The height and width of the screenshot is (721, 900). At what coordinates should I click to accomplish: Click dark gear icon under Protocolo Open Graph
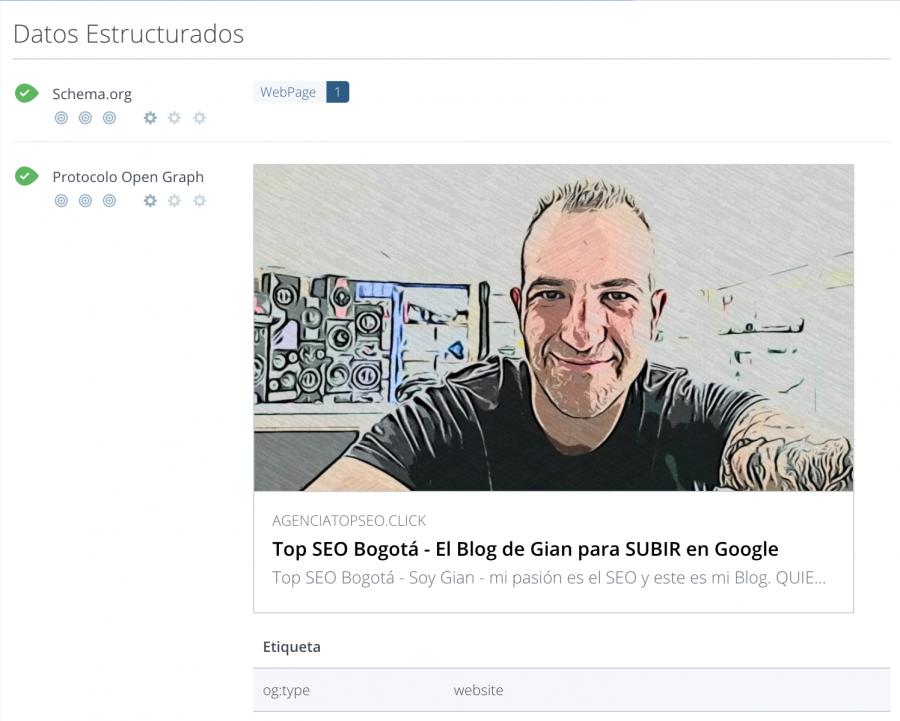coord(150,201)
